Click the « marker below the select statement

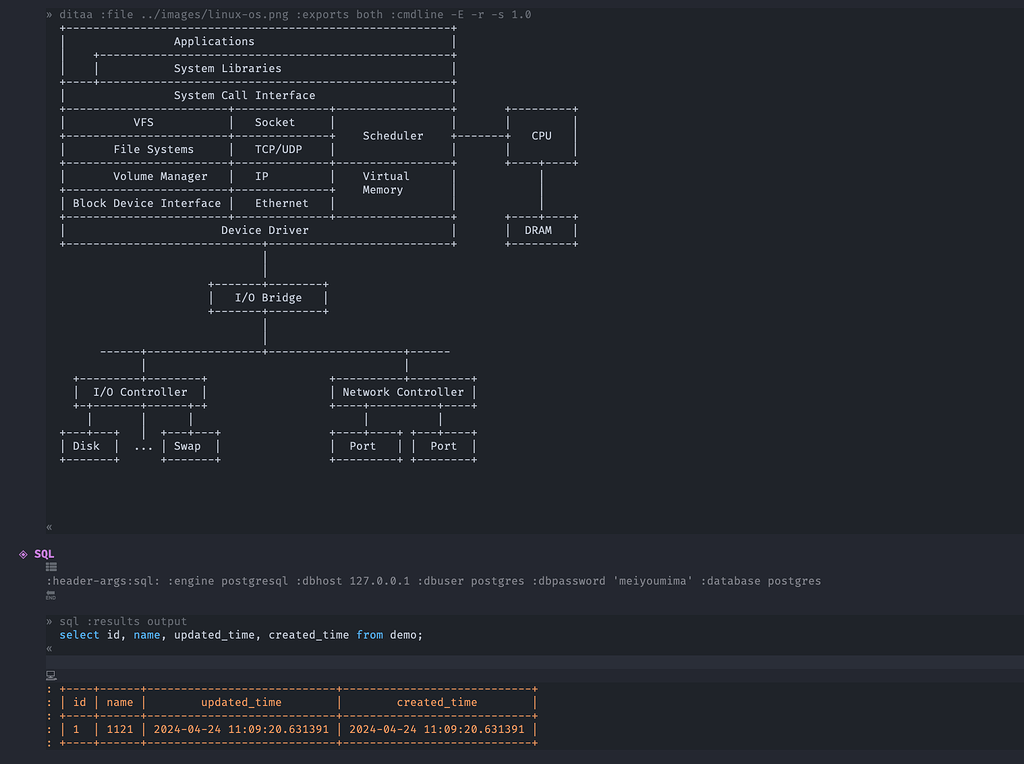coord(48,648)
